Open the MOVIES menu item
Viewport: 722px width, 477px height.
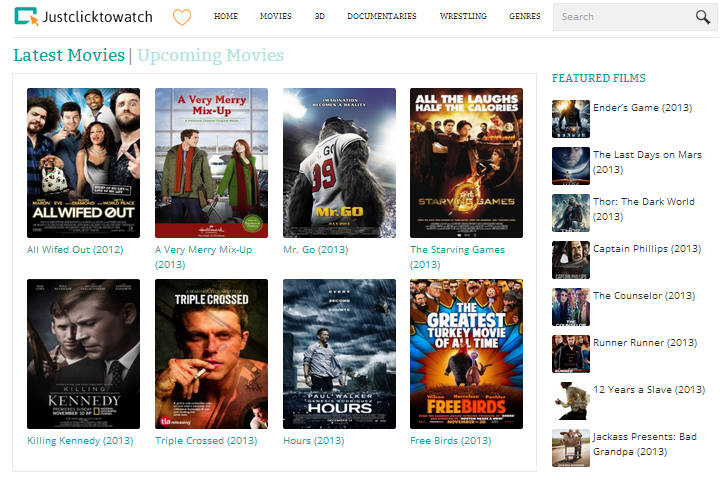[275, 16]
